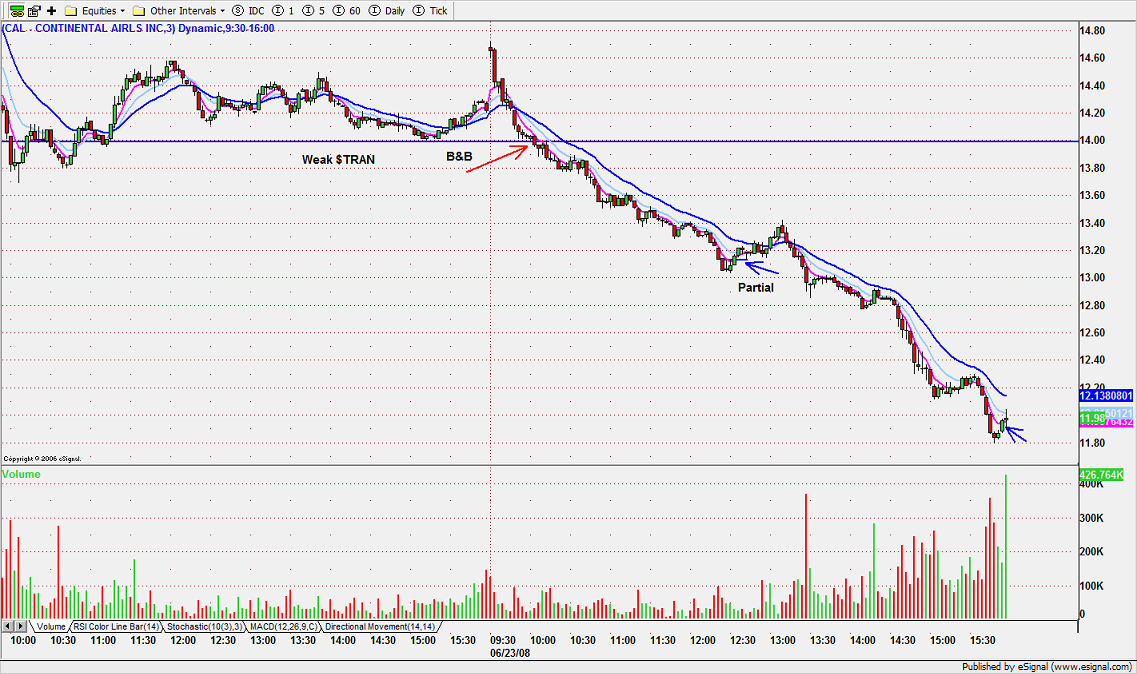Click the 09:30 time axis label
The image size is (1137, 674).
[x=503, y=641]
